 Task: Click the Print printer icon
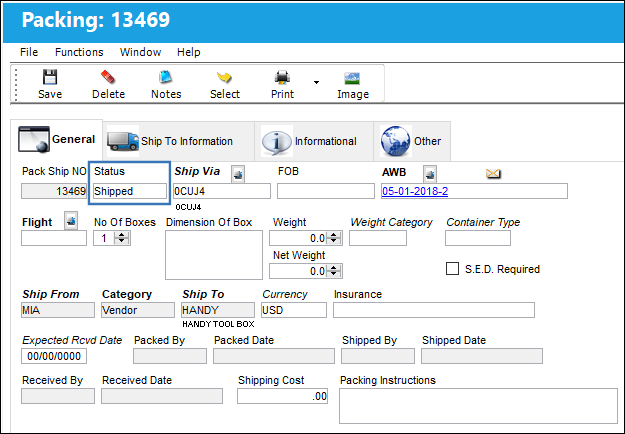tap(282, 77)
